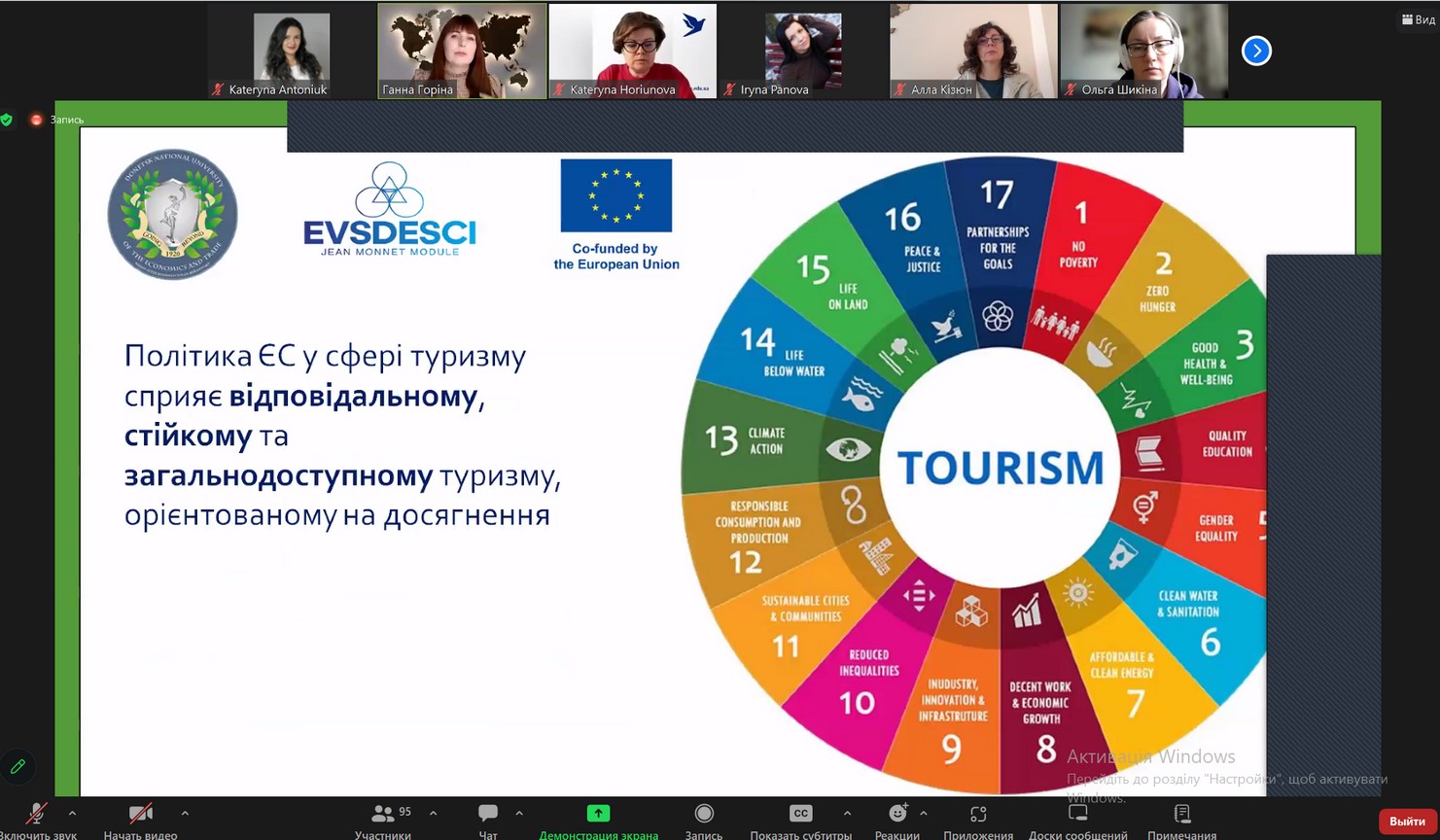Expand the arrow next to Chat

tap(519, 813)
